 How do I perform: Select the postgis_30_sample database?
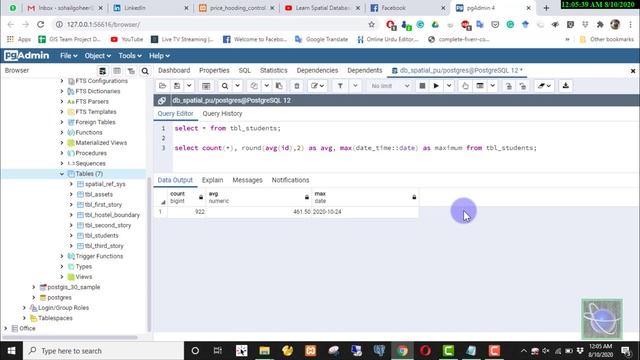point(73,287)
